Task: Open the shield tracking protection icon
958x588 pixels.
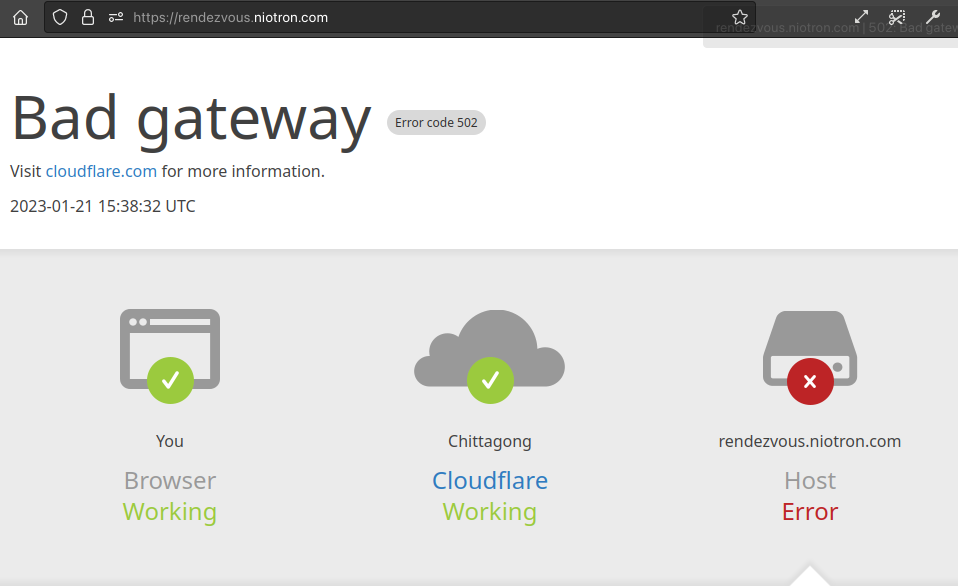Action: coord(60,17)
